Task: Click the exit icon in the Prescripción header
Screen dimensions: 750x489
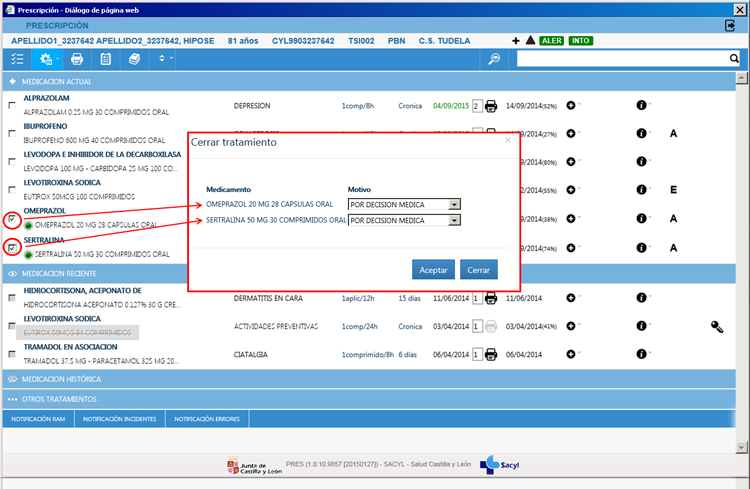Action: pos(731,24)
